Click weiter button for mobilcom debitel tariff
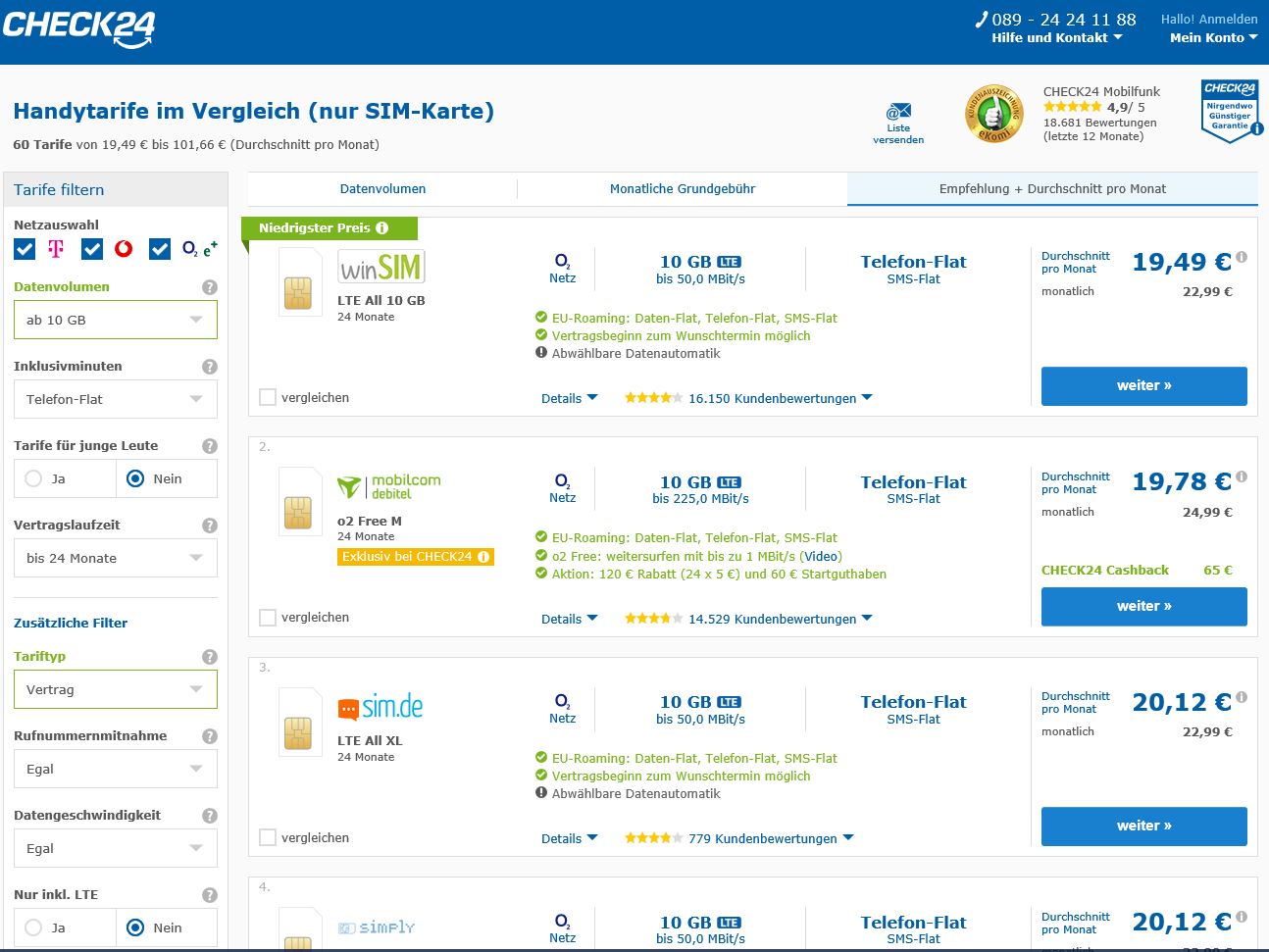The width and height of the screenshot is (1269, 952). click(1144, 607)
